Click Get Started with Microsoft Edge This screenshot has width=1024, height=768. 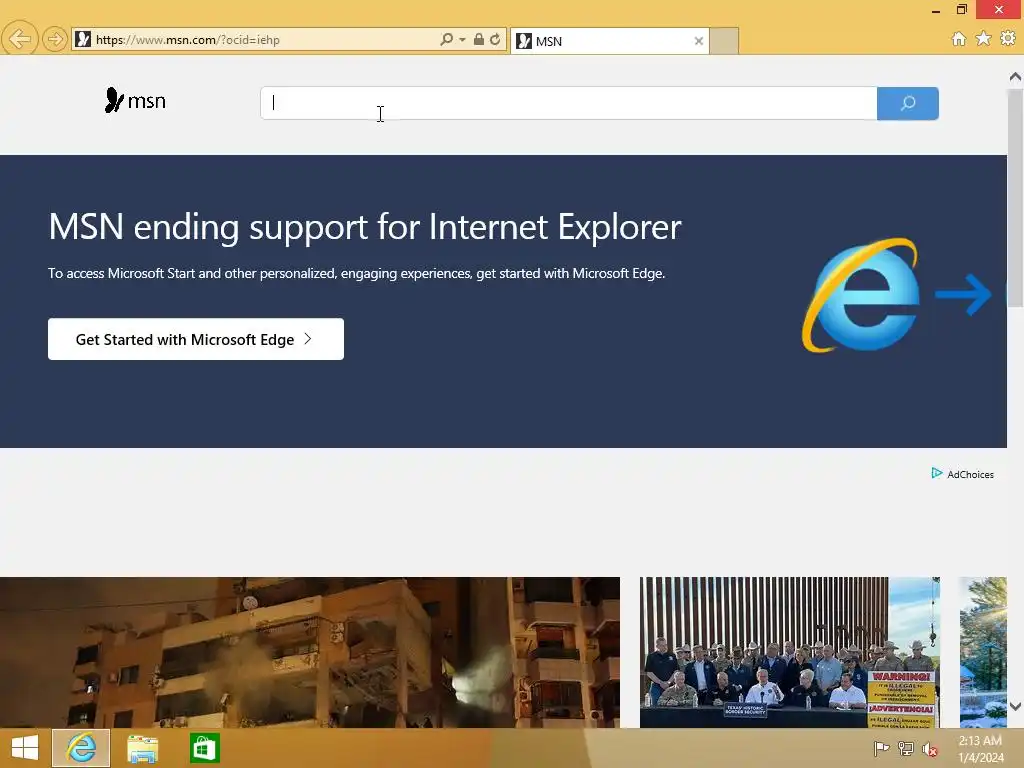click(196, 339)
